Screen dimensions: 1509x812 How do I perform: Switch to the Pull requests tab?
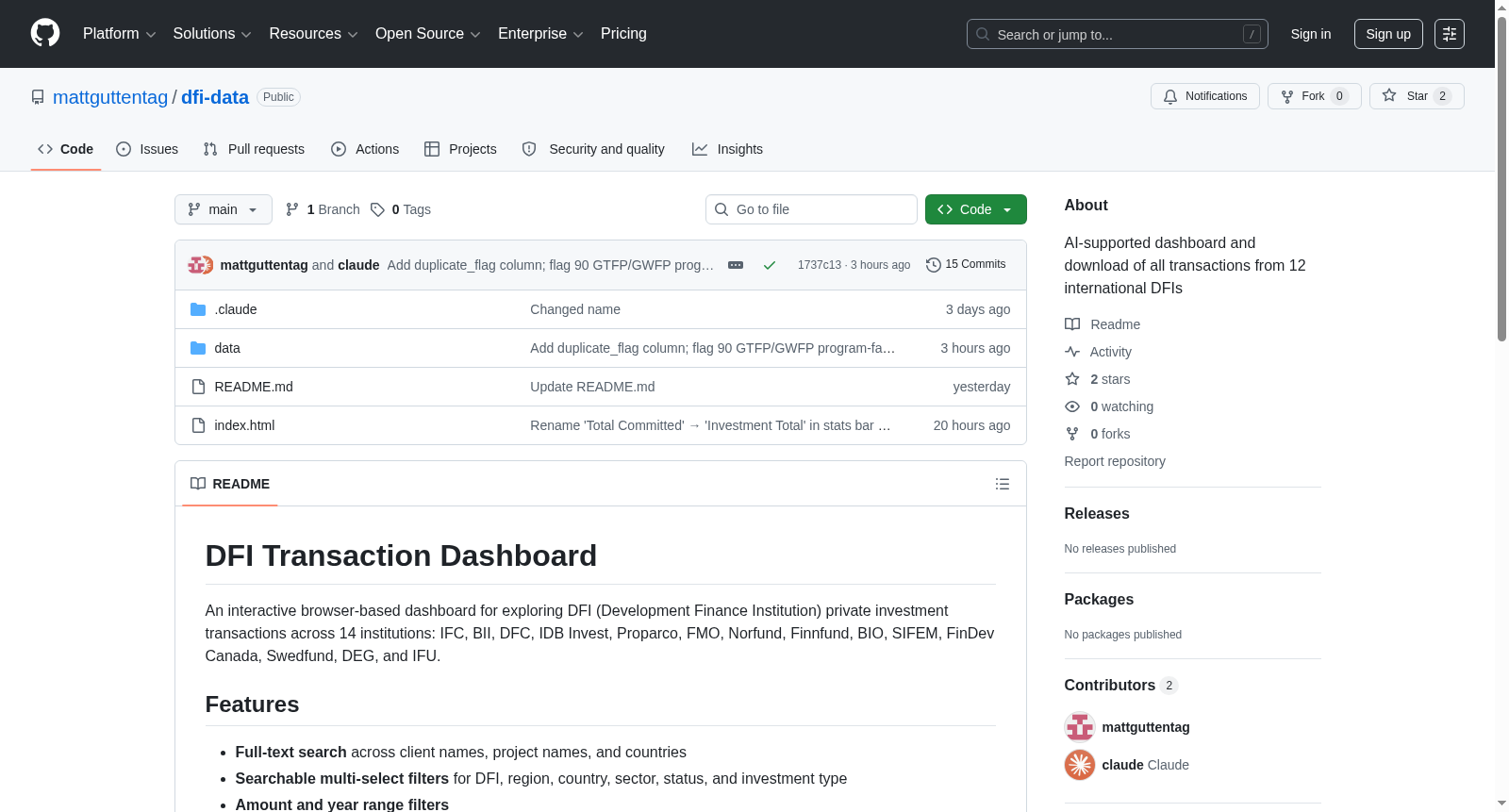pyautogui.click(x=254, y=149)
